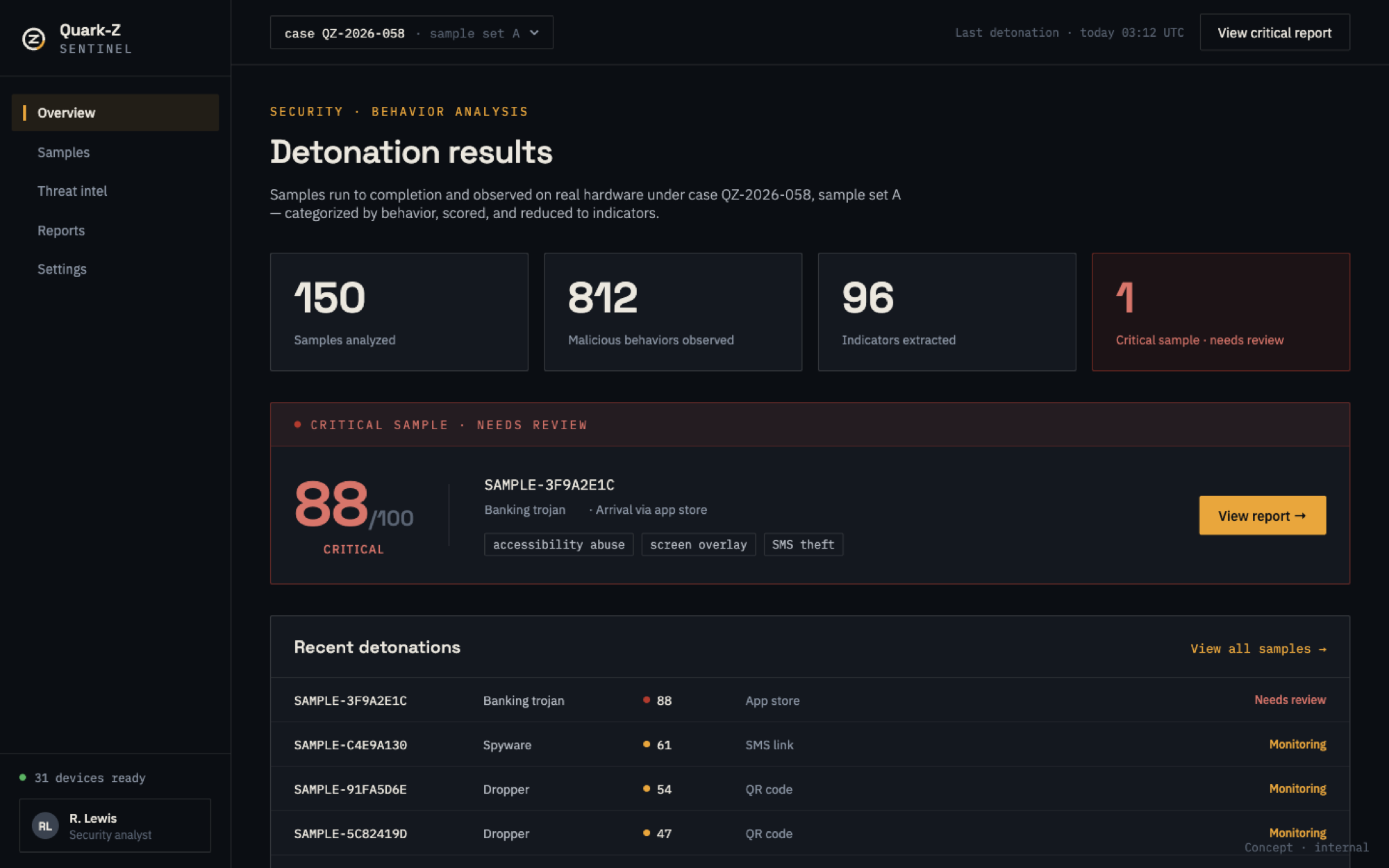The height and width of the screenshot is (868, 1389).
Task: Click QR code cell for SAMPLE-91FA5D6E
Action: click(x=769, y=790)
